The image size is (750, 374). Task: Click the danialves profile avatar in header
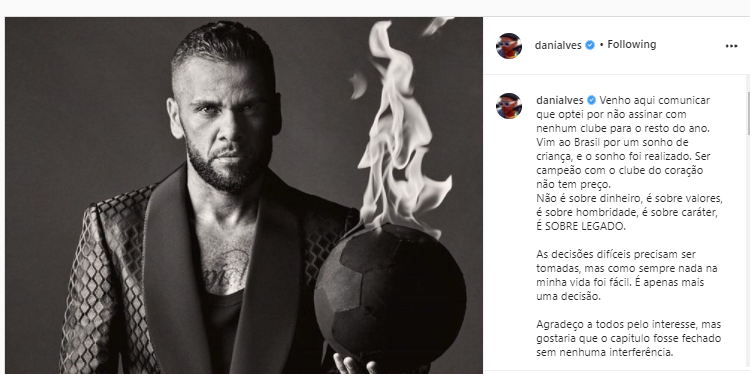508,46
